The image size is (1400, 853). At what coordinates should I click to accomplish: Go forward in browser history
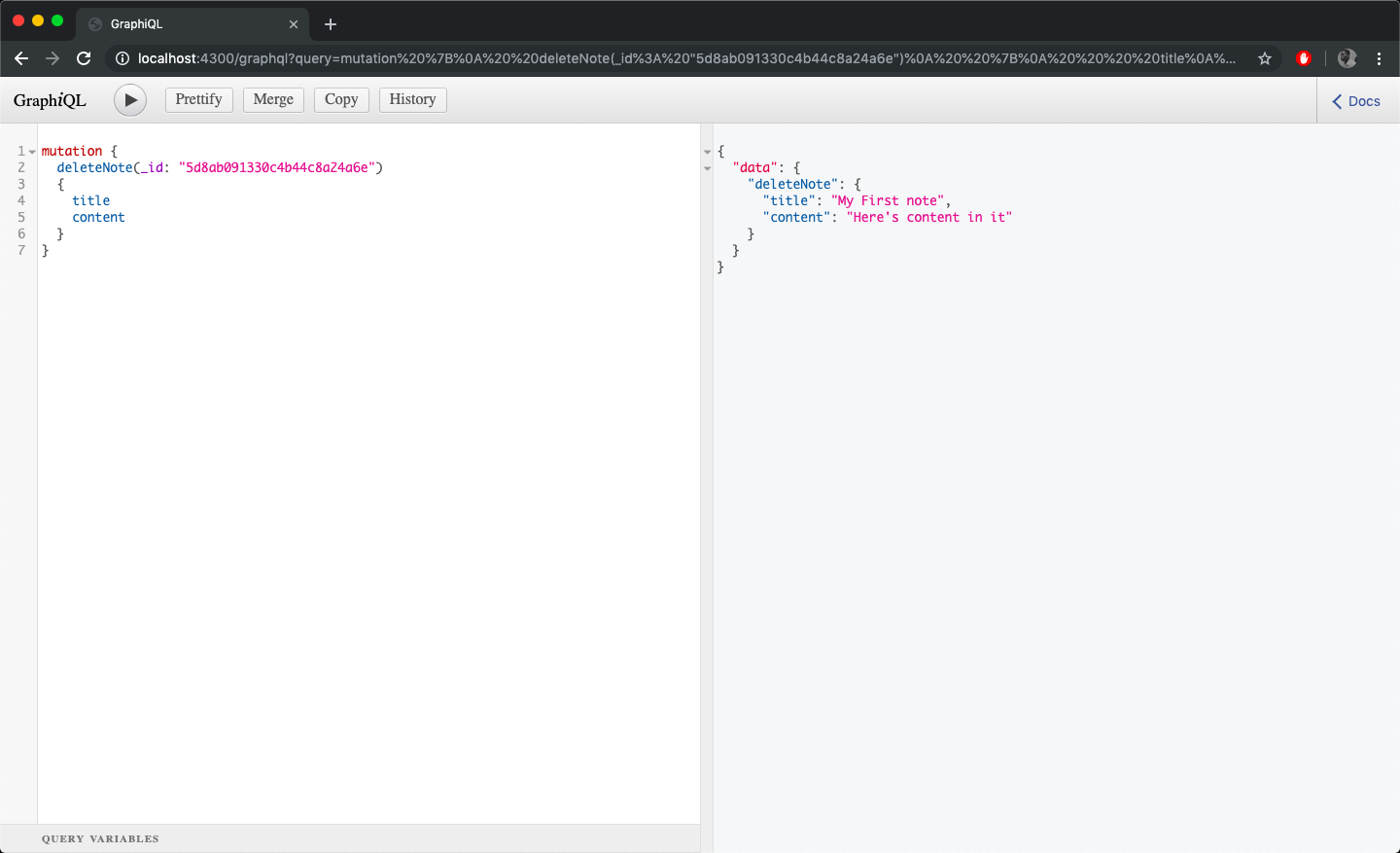(x=52, y=58)
